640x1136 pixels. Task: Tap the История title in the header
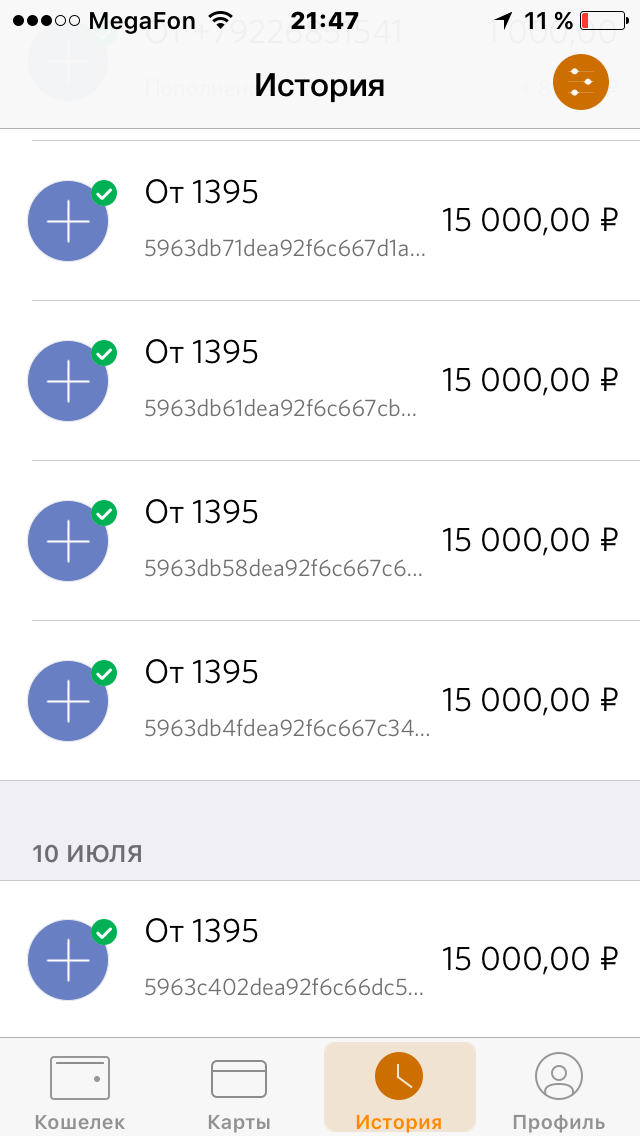(320, 84)
